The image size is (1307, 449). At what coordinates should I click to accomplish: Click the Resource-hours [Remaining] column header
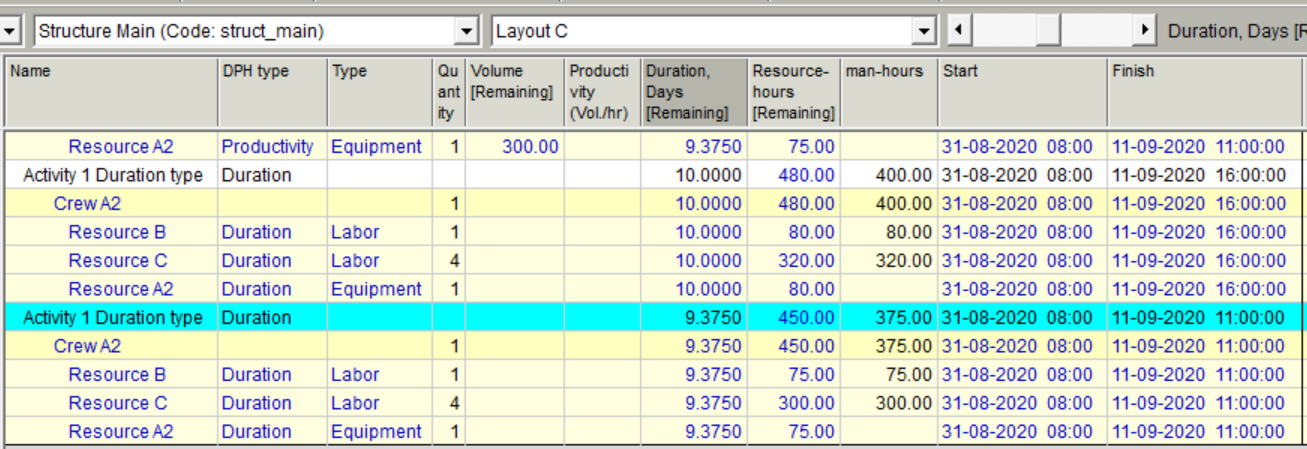point(794,92)
